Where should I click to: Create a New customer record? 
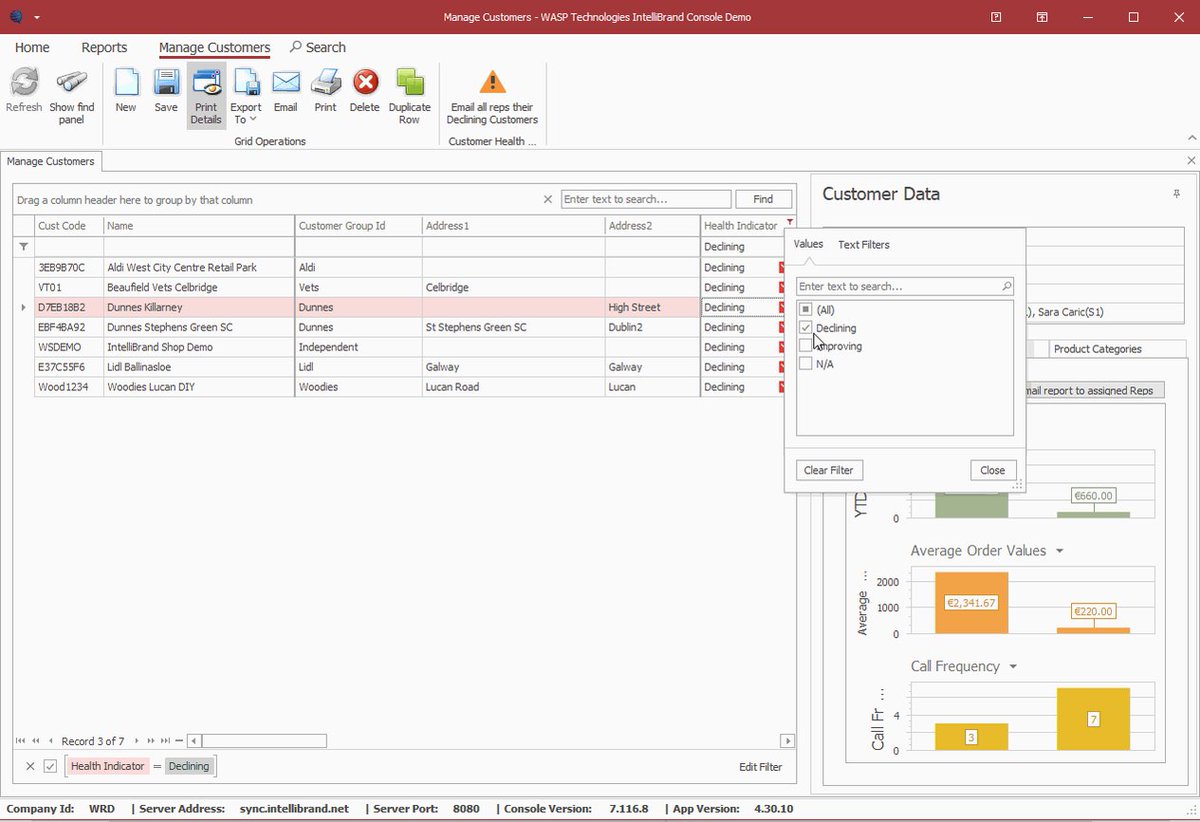126,82
